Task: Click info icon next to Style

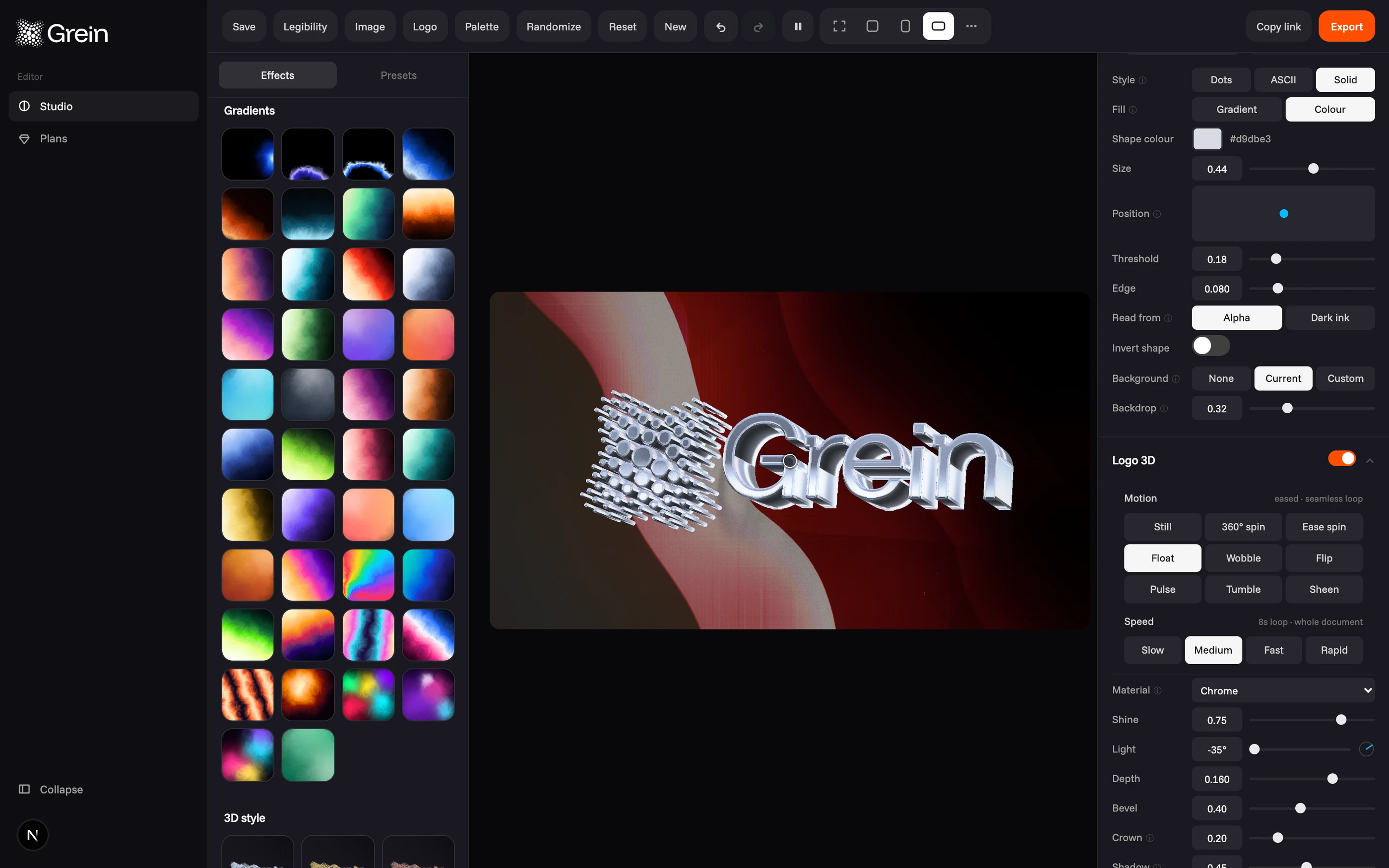Action: [1142, 80]
